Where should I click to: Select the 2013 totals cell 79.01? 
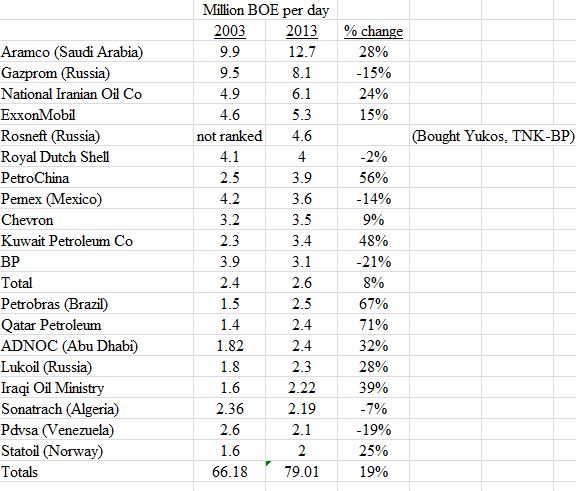click(301, 472)
